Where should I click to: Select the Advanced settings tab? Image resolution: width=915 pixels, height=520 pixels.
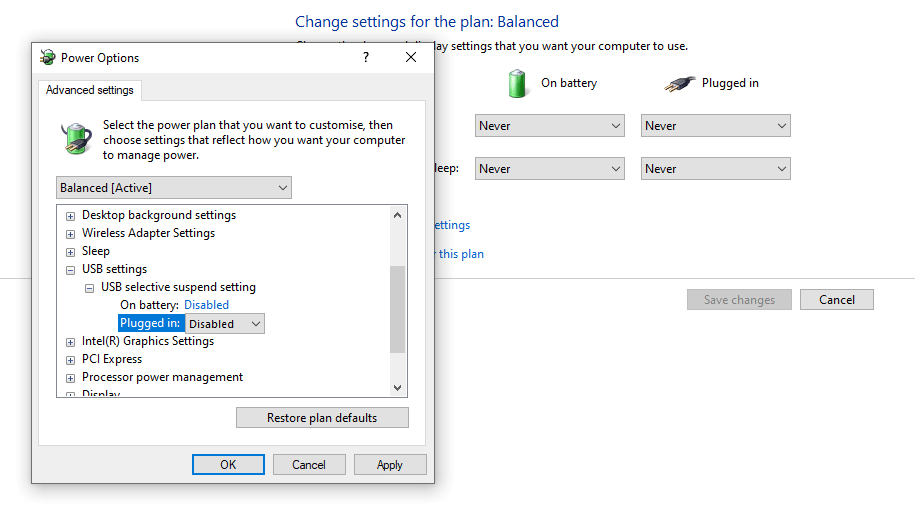click(90, 90)
